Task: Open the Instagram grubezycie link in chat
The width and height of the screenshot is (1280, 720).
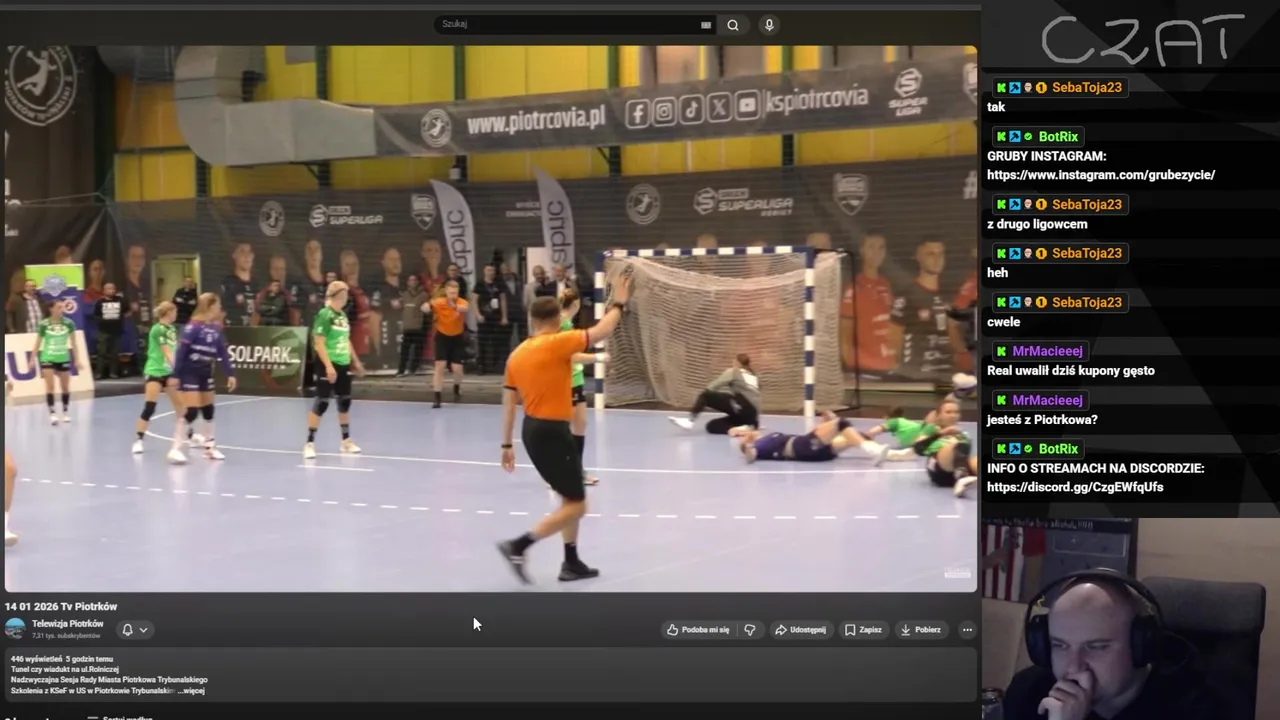Action: 1101,175
